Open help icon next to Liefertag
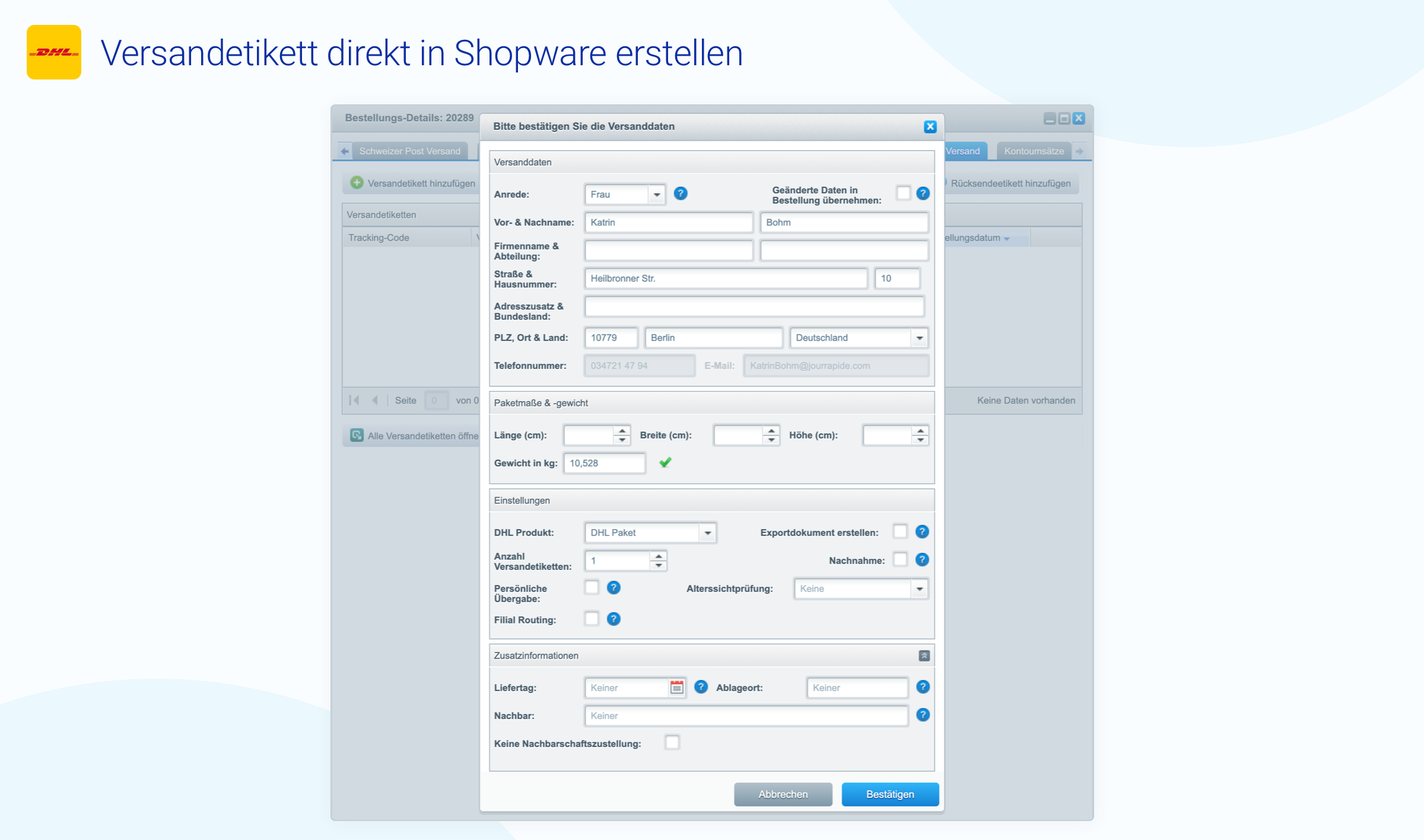 [x=701, y=686]
